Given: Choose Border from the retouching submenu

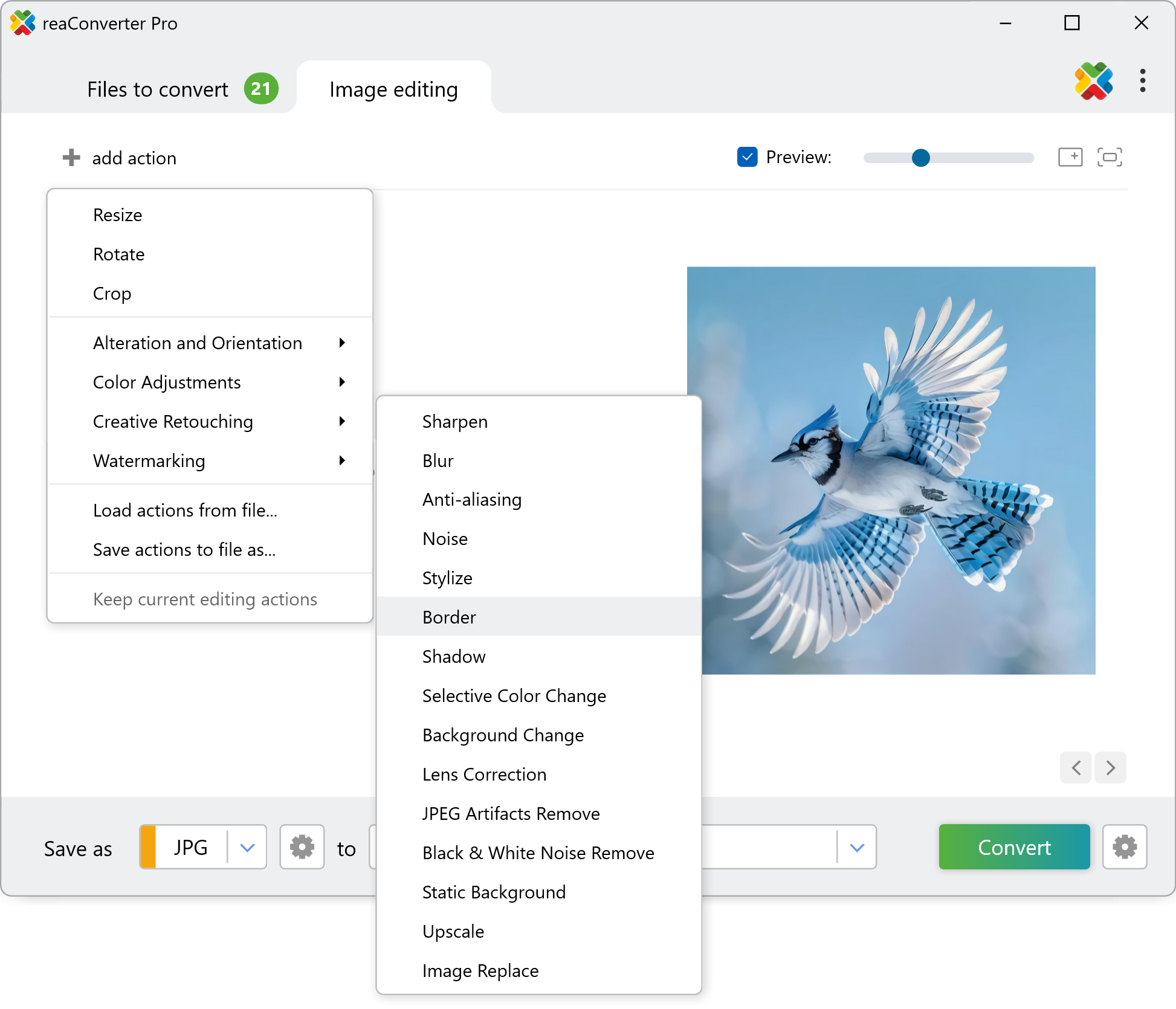Looking at the screenshot, I should pyautogui.click(x=449, y=617).
